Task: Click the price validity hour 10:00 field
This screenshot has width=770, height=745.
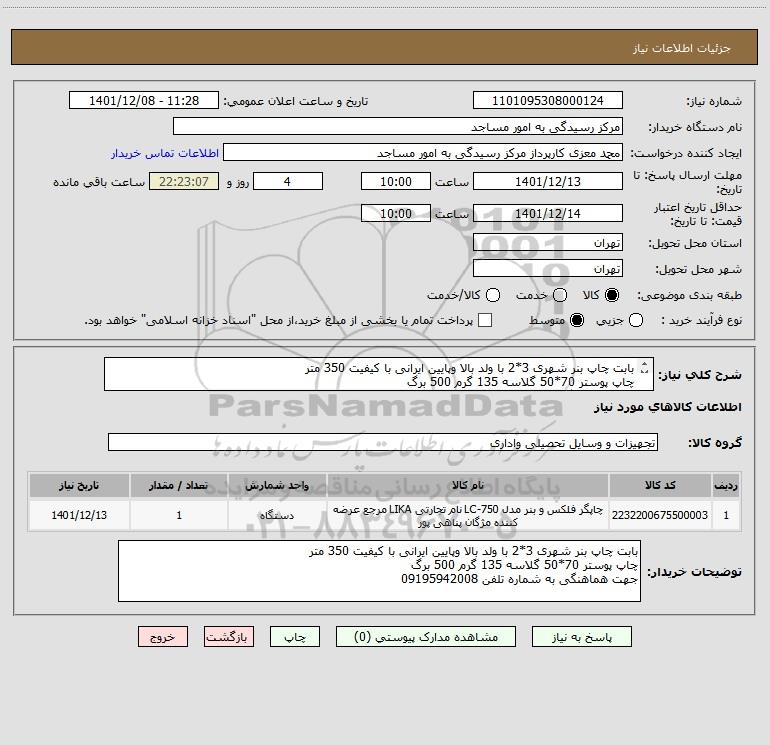Action: tap(396, 213)
